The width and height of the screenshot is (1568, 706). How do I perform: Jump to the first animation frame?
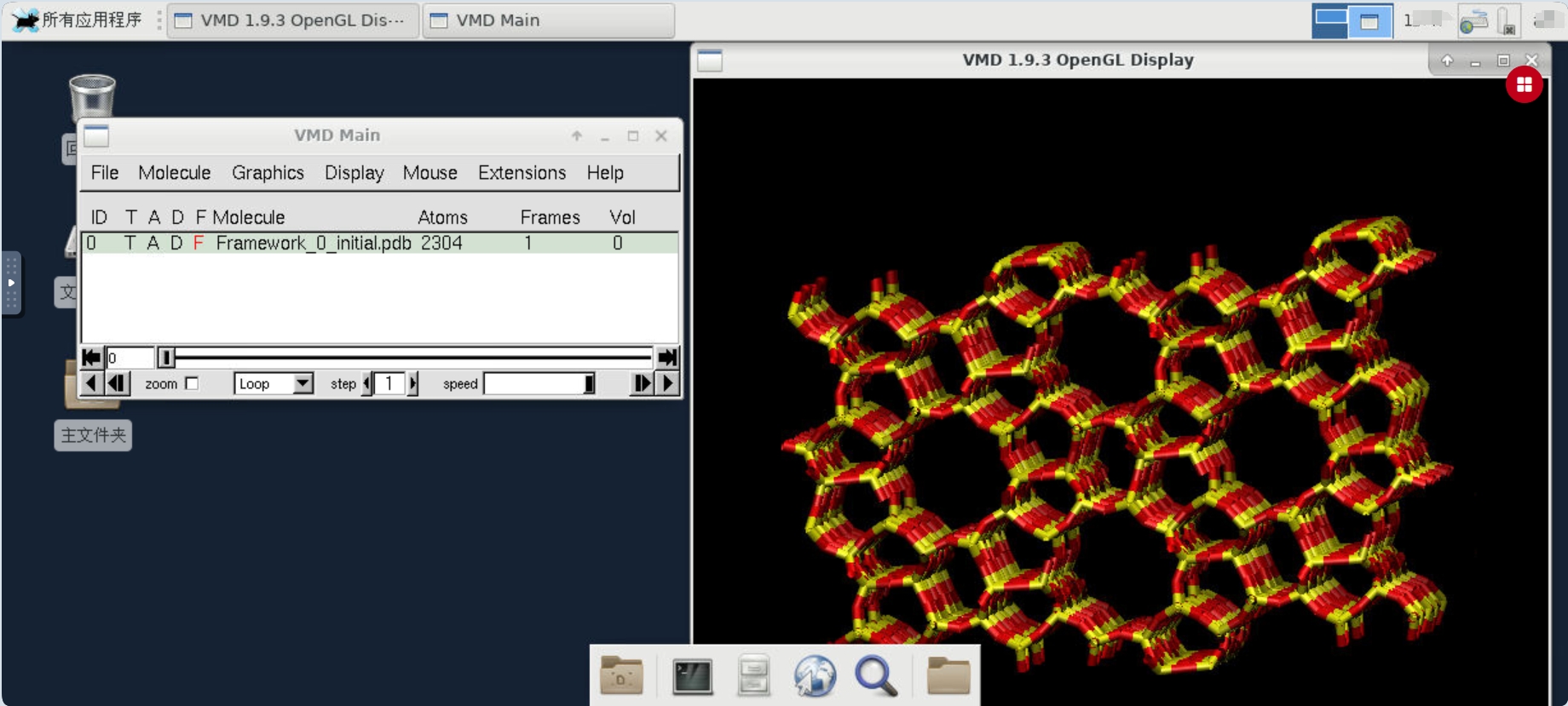pyautogui.click(x=91, y=358)
